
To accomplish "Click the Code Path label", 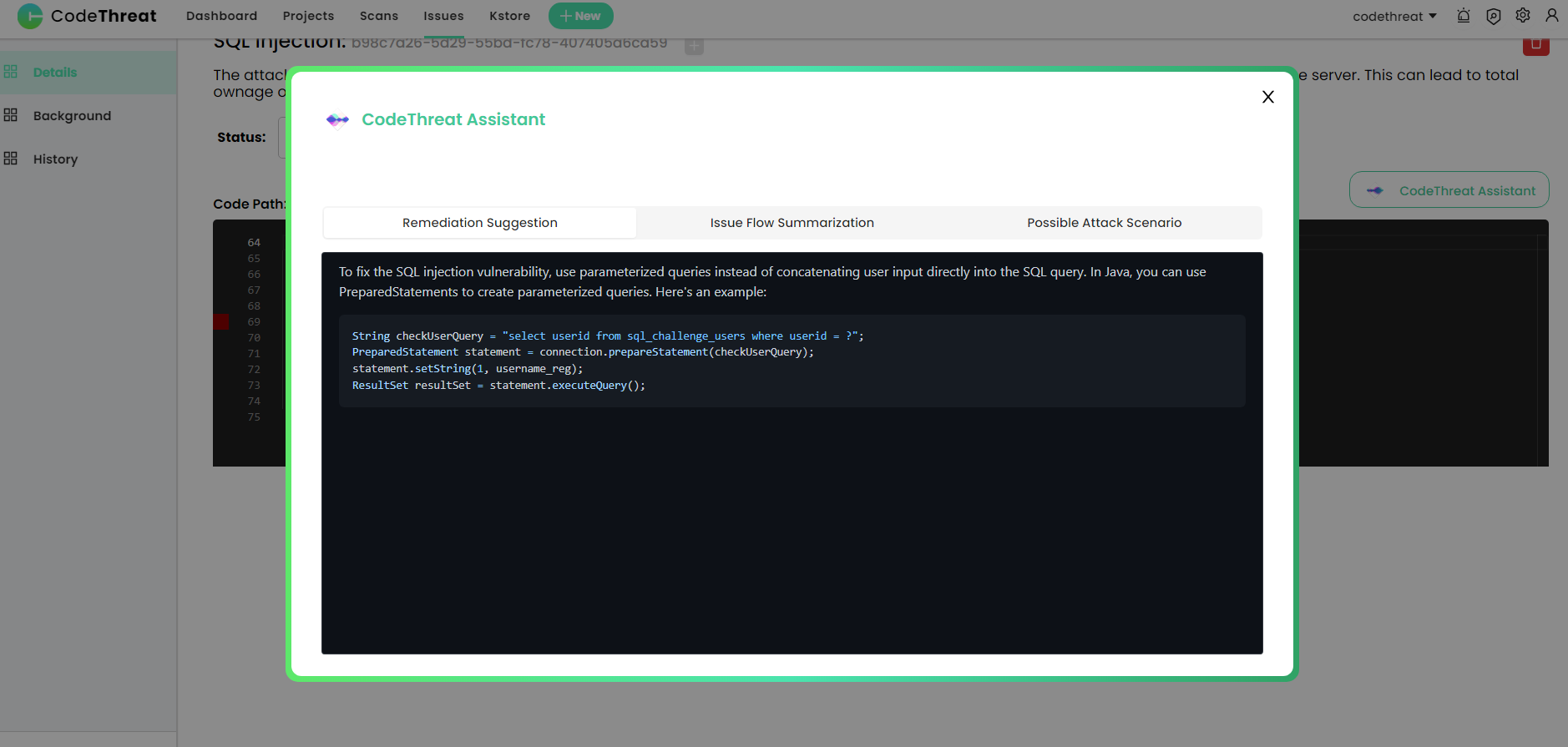I will point(249,204).
